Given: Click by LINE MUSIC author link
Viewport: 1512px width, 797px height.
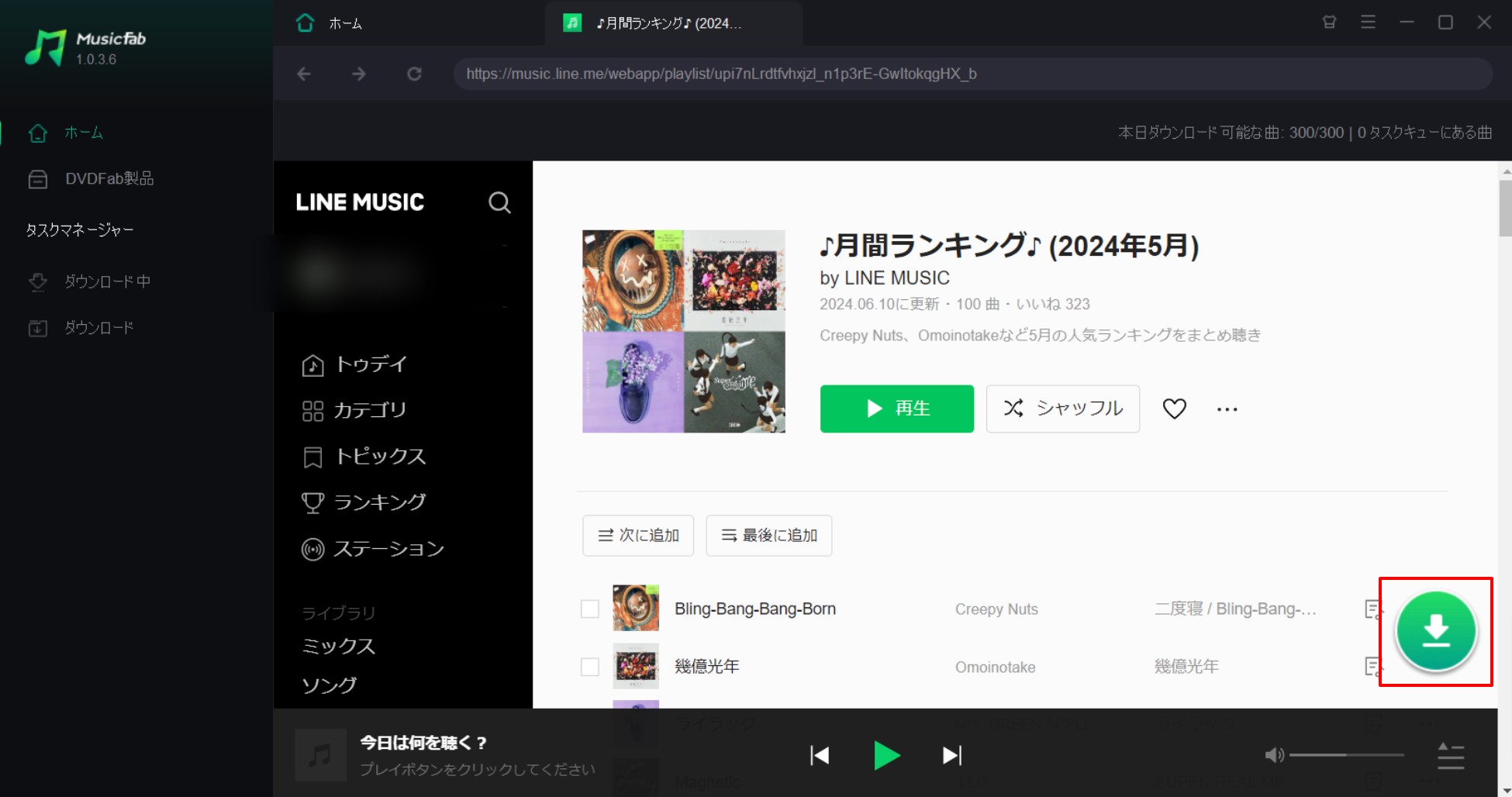Looking at the screenshot, I should click(x=885, y=278).
